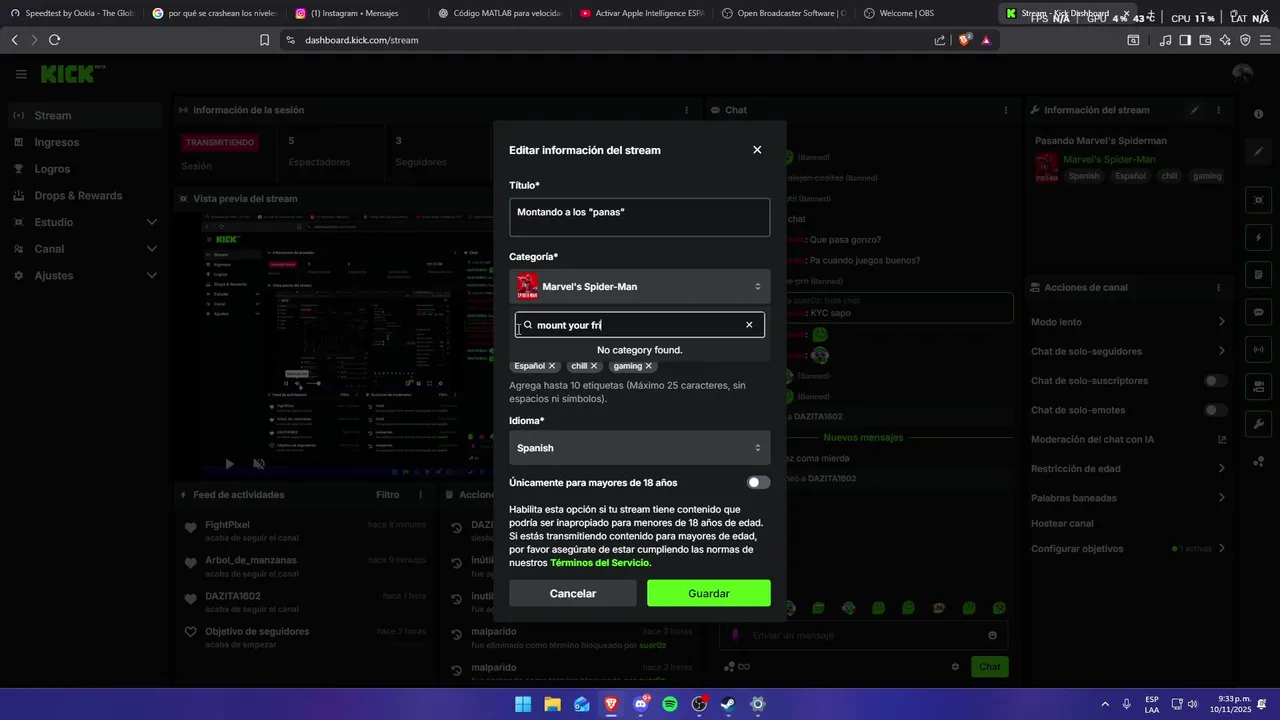Click the broadcast signal icon in right sidebar
This screenshot has height=720, width=1280.
(x=1259, y=349)
